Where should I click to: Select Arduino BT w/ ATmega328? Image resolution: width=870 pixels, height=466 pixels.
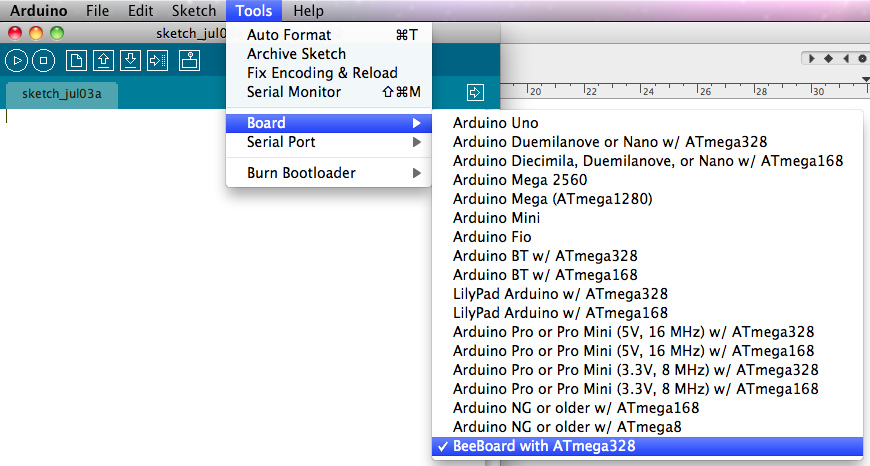pos(648,256)
